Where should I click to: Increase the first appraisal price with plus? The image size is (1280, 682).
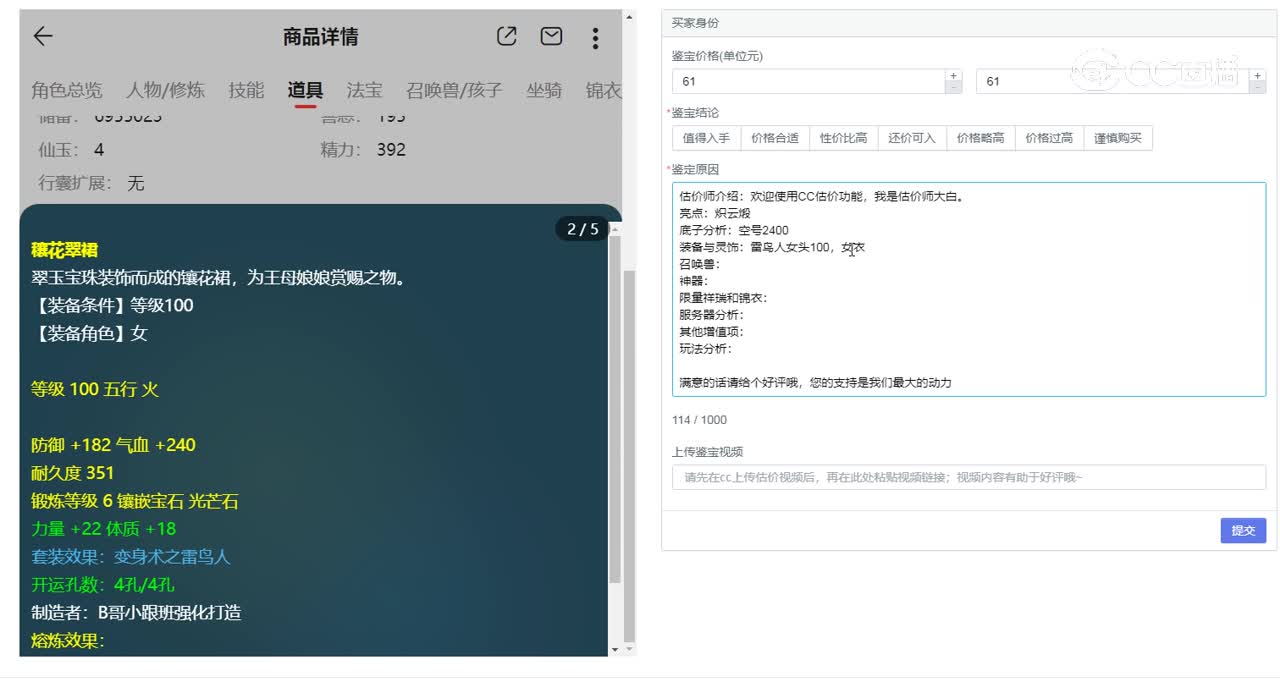click(x=953, y=75)
